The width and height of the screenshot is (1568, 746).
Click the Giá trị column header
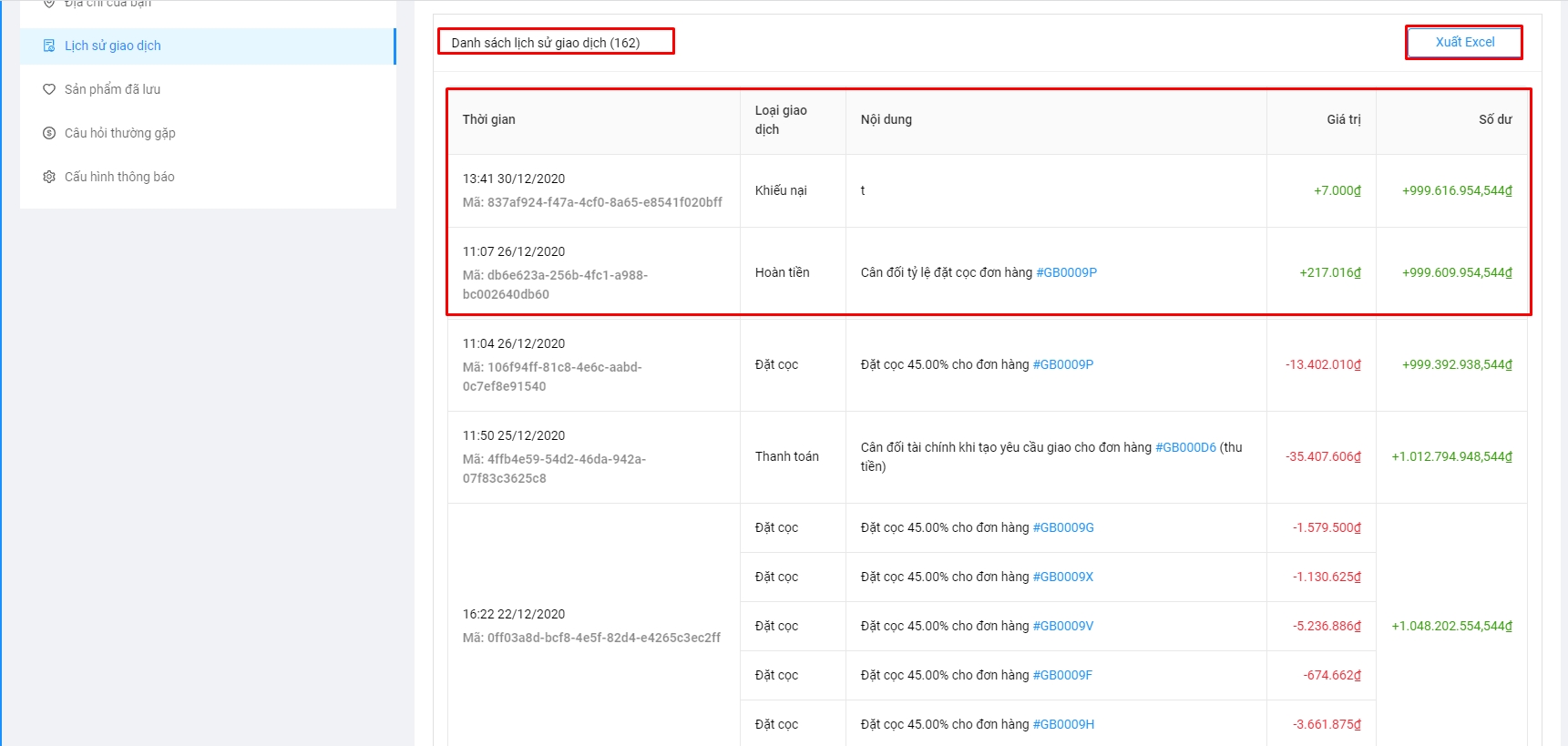click(1343, 119)
